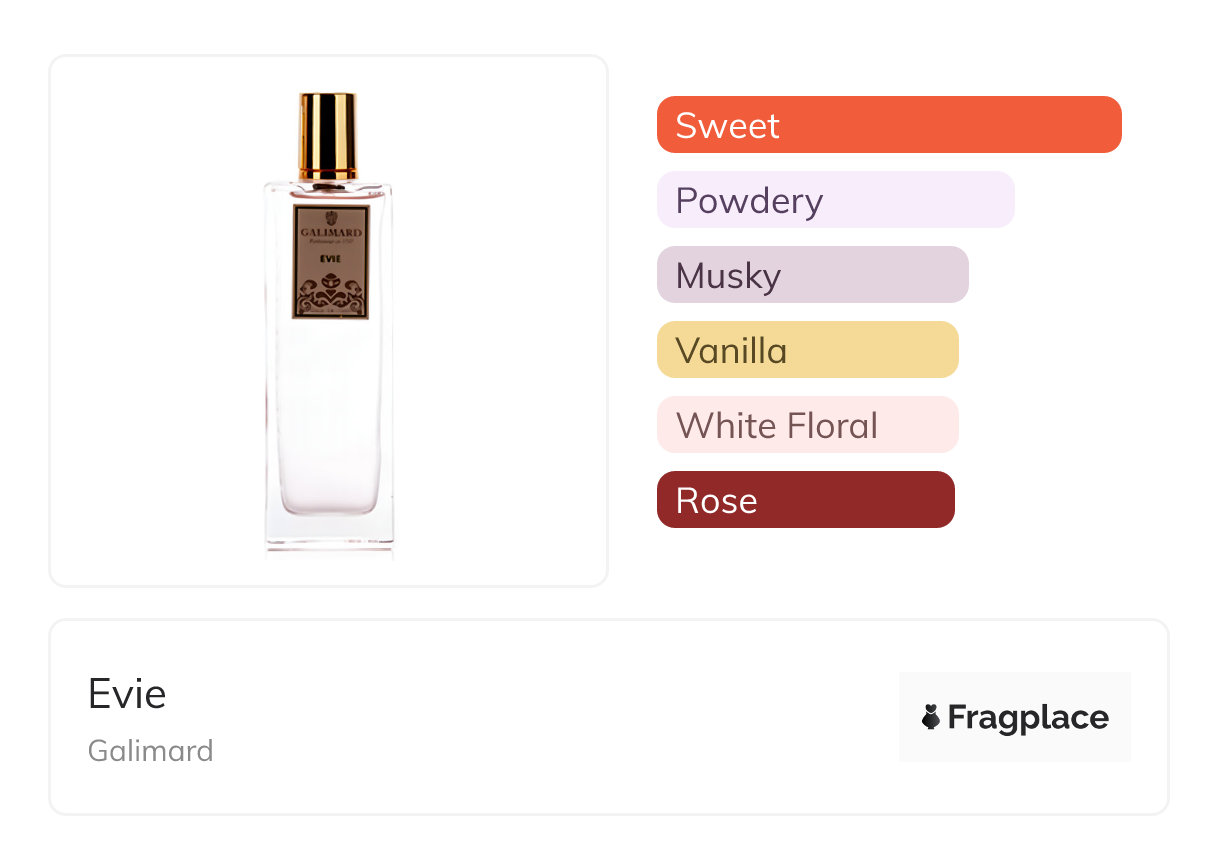Image resolution: width=1218 pixels, height=864 pixels.
Task: Choose the Musky accord bar
Action: [812, 275]
